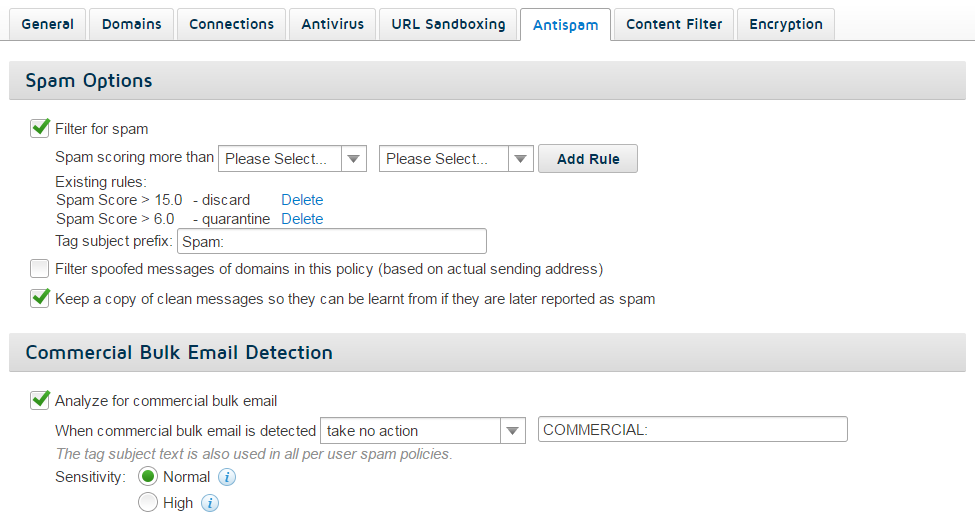Uncheck the Filter for spam checkbox
This screenshot has width=975, height=522.
pyautogui.click(x=40, y=128)
